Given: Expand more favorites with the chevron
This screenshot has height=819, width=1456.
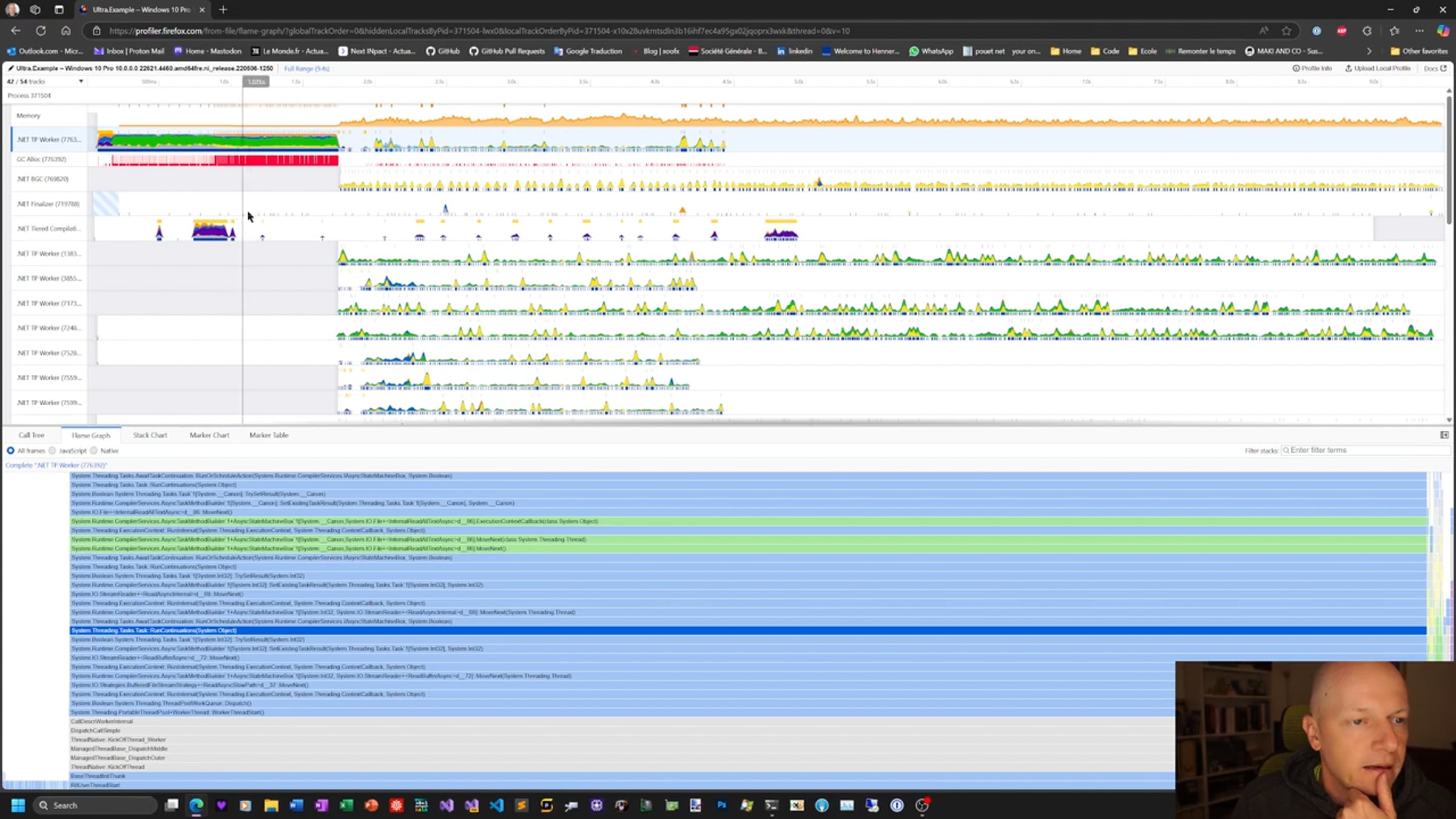Looking at the screenshot, I should tap(1369, 52).
